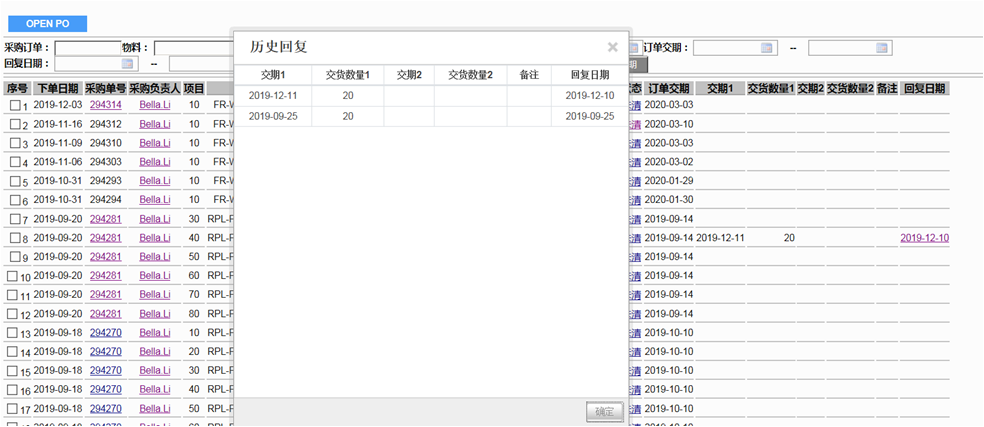
Task: Click the 订单交期 end date field
Action: pyautogui.click(x=850, y=48)
